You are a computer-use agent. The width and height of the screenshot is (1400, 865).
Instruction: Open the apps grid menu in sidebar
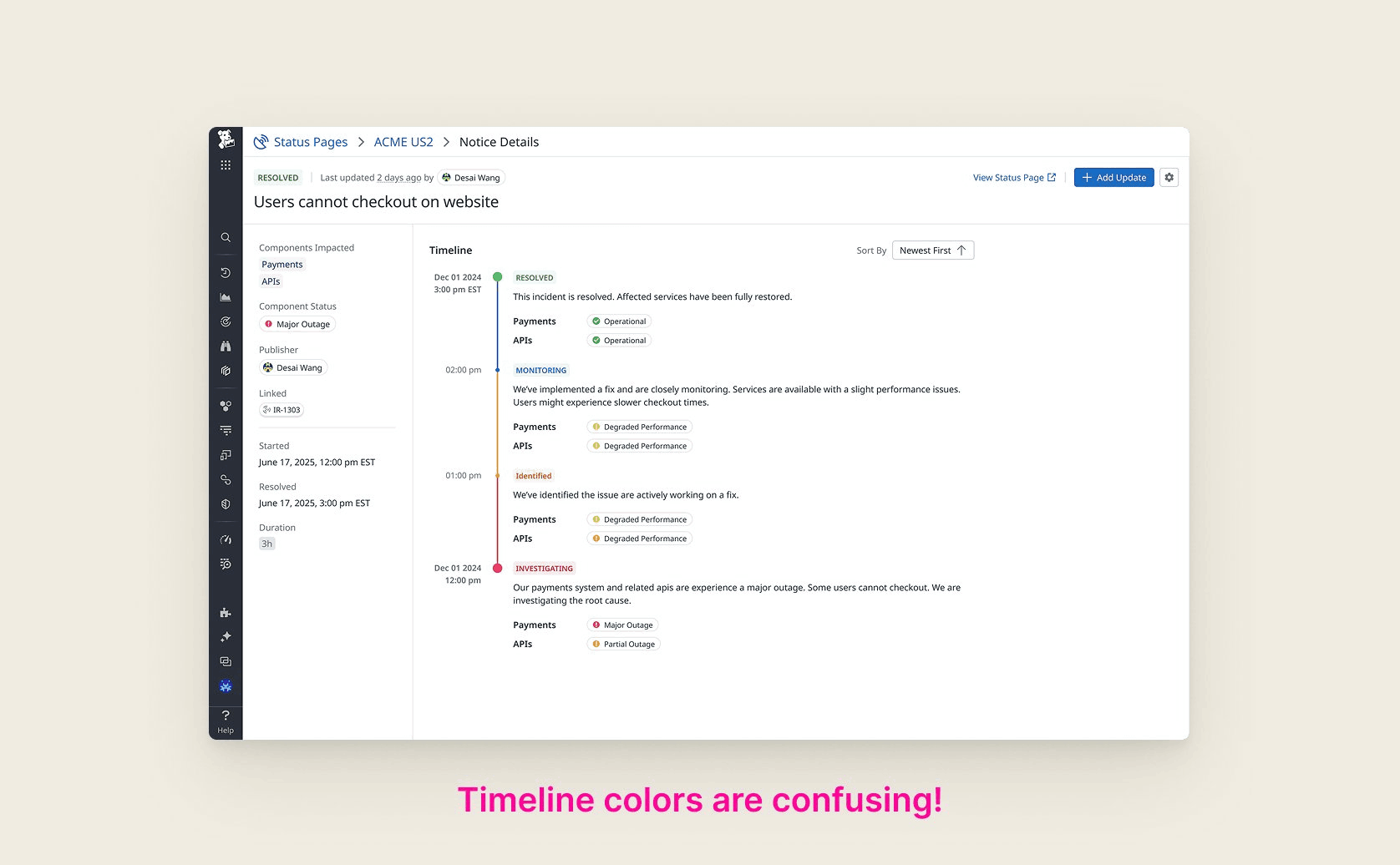click(226, 165)
